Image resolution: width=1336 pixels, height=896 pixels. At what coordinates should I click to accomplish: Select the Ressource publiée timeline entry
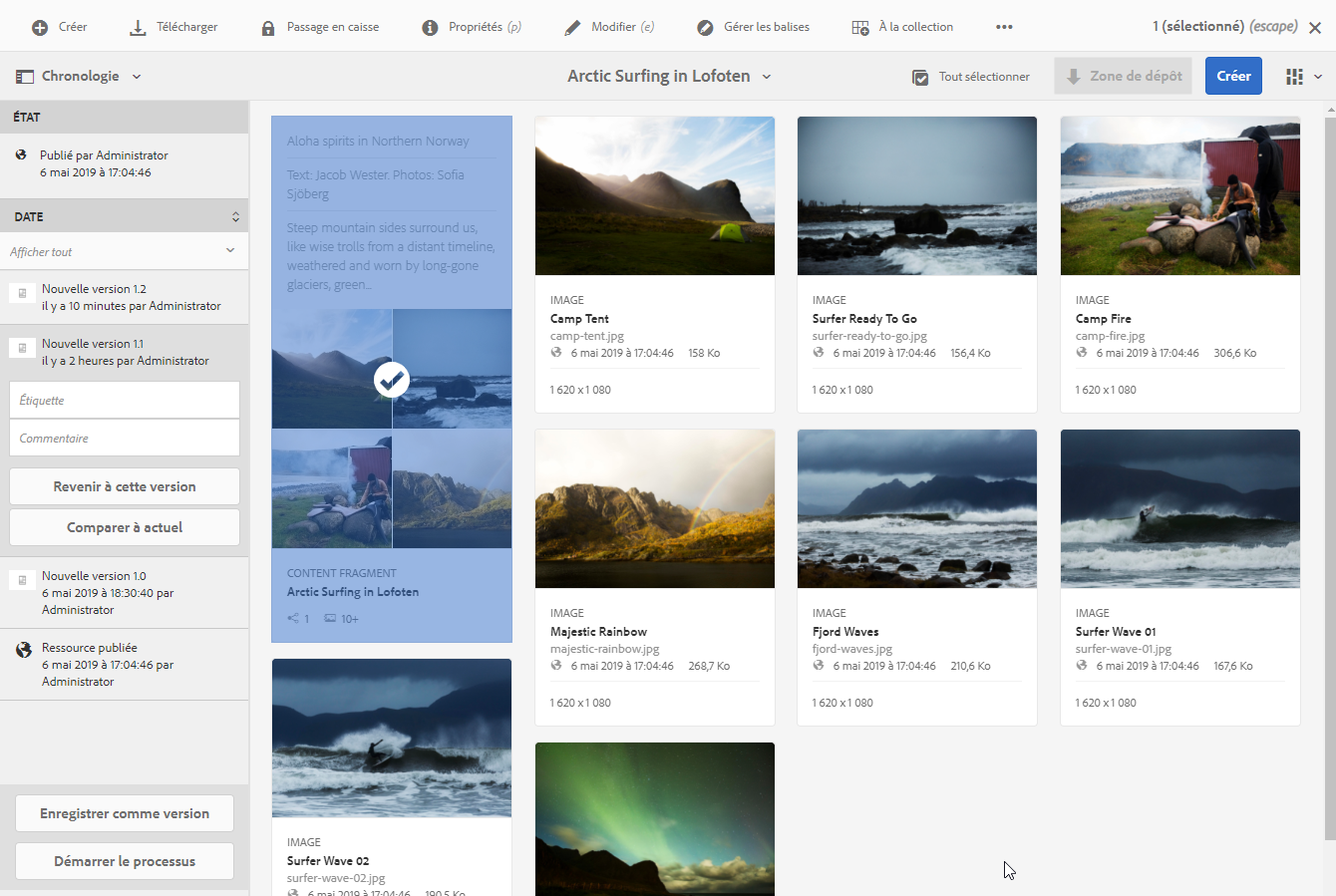tap(124, 665)
